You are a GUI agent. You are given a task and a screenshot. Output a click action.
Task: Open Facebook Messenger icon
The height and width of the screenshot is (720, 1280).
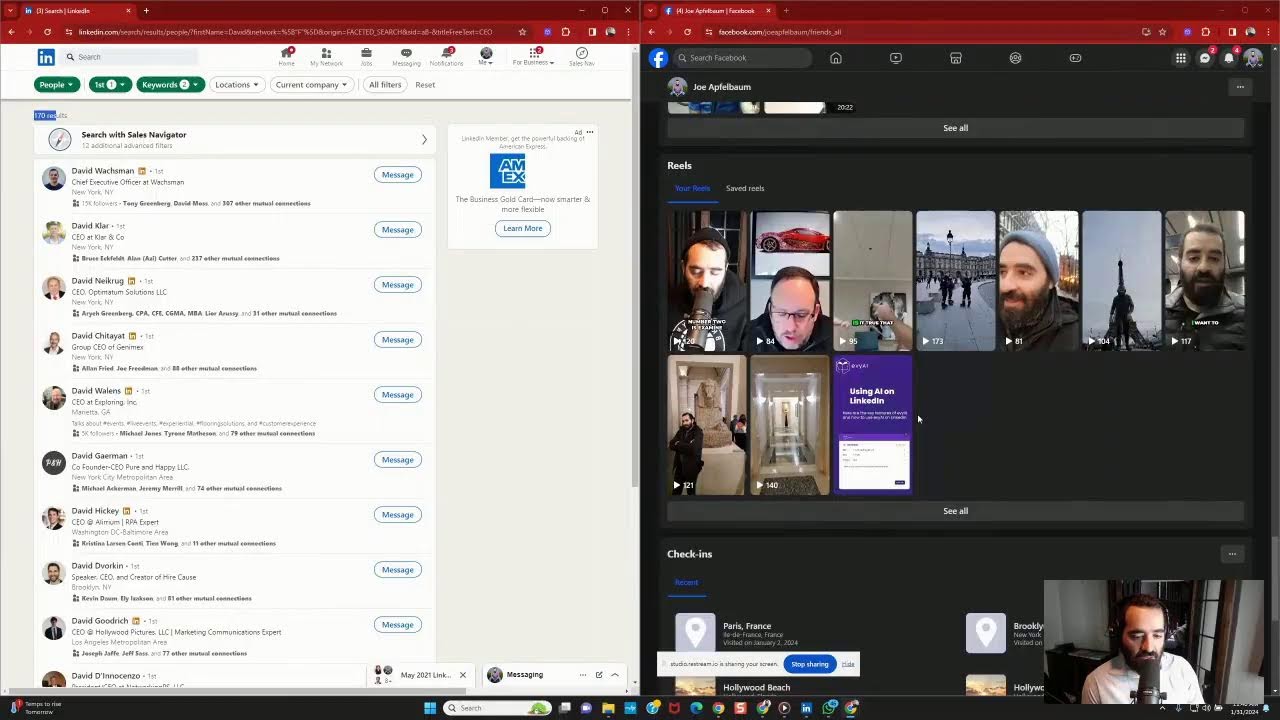click(1205, 58)
